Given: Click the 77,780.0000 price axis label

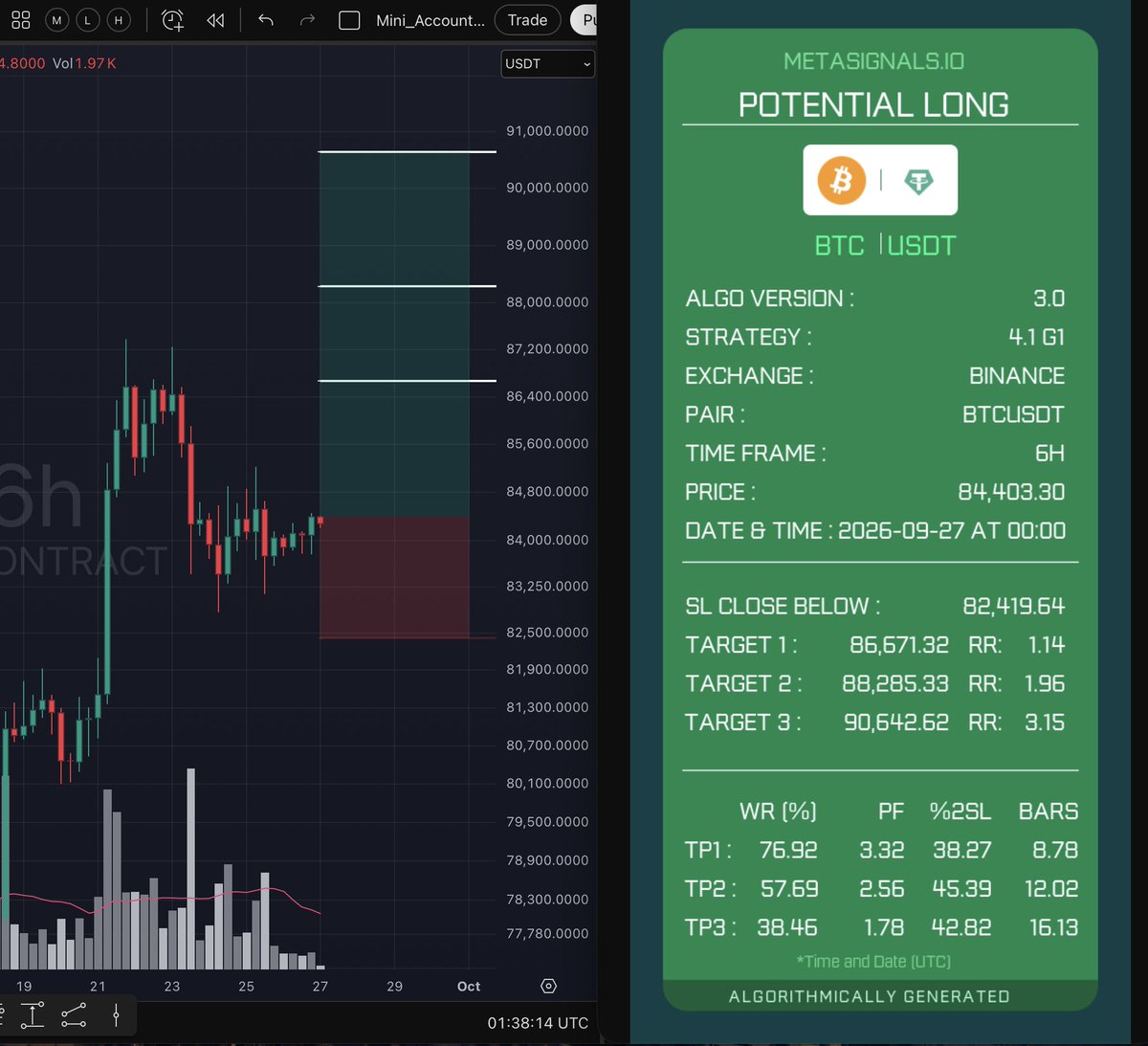Looking at the screenshot, I should [547, 934].
